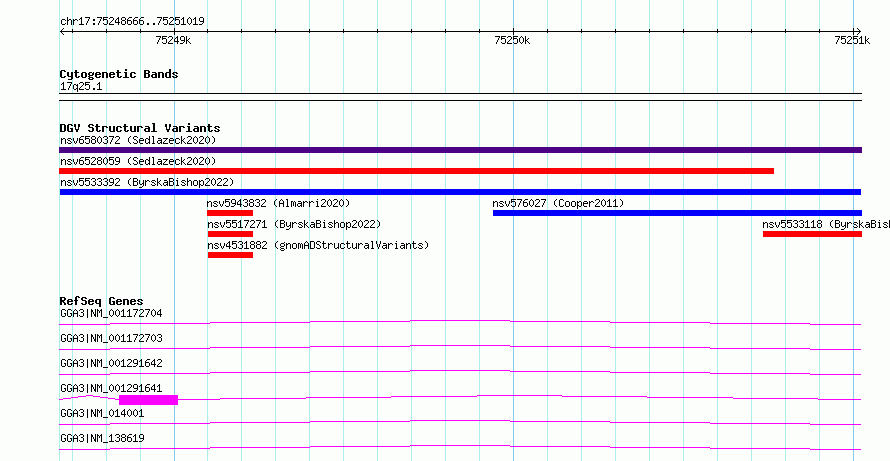
Task: Click the 17q25.1 cytogenetic band bar
Action: (460, 97)
